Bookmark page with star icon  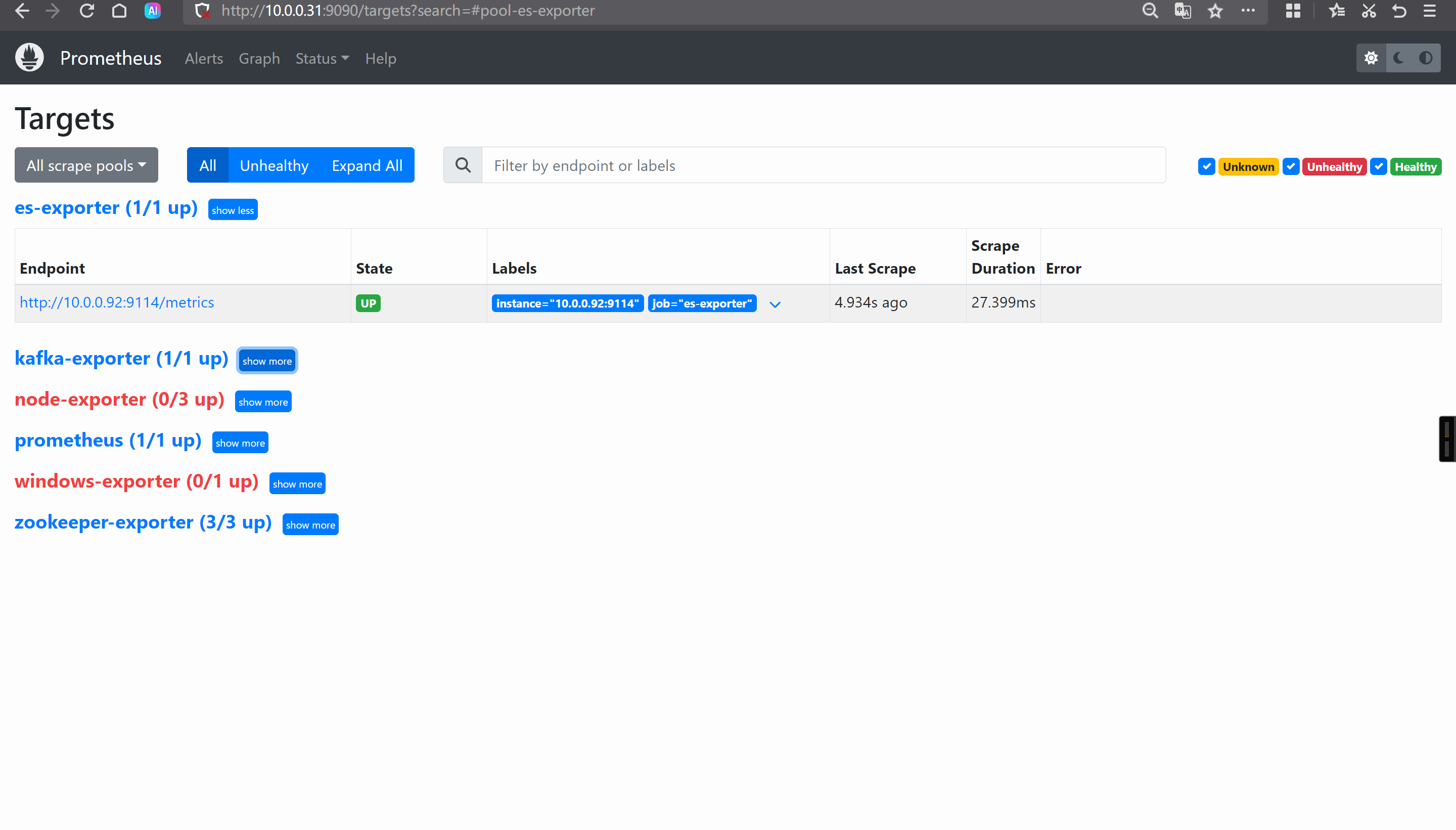[1215, 11]
